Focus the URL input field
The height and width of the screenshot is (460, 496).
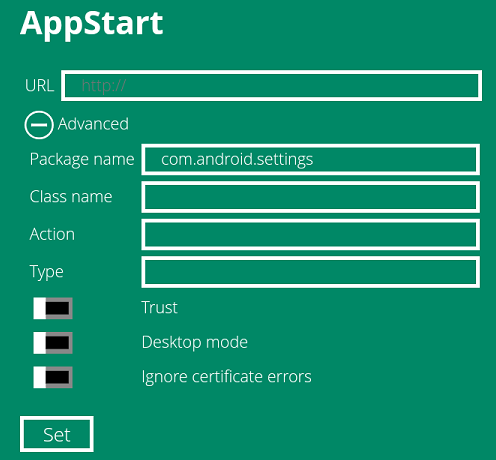(271, 86)
